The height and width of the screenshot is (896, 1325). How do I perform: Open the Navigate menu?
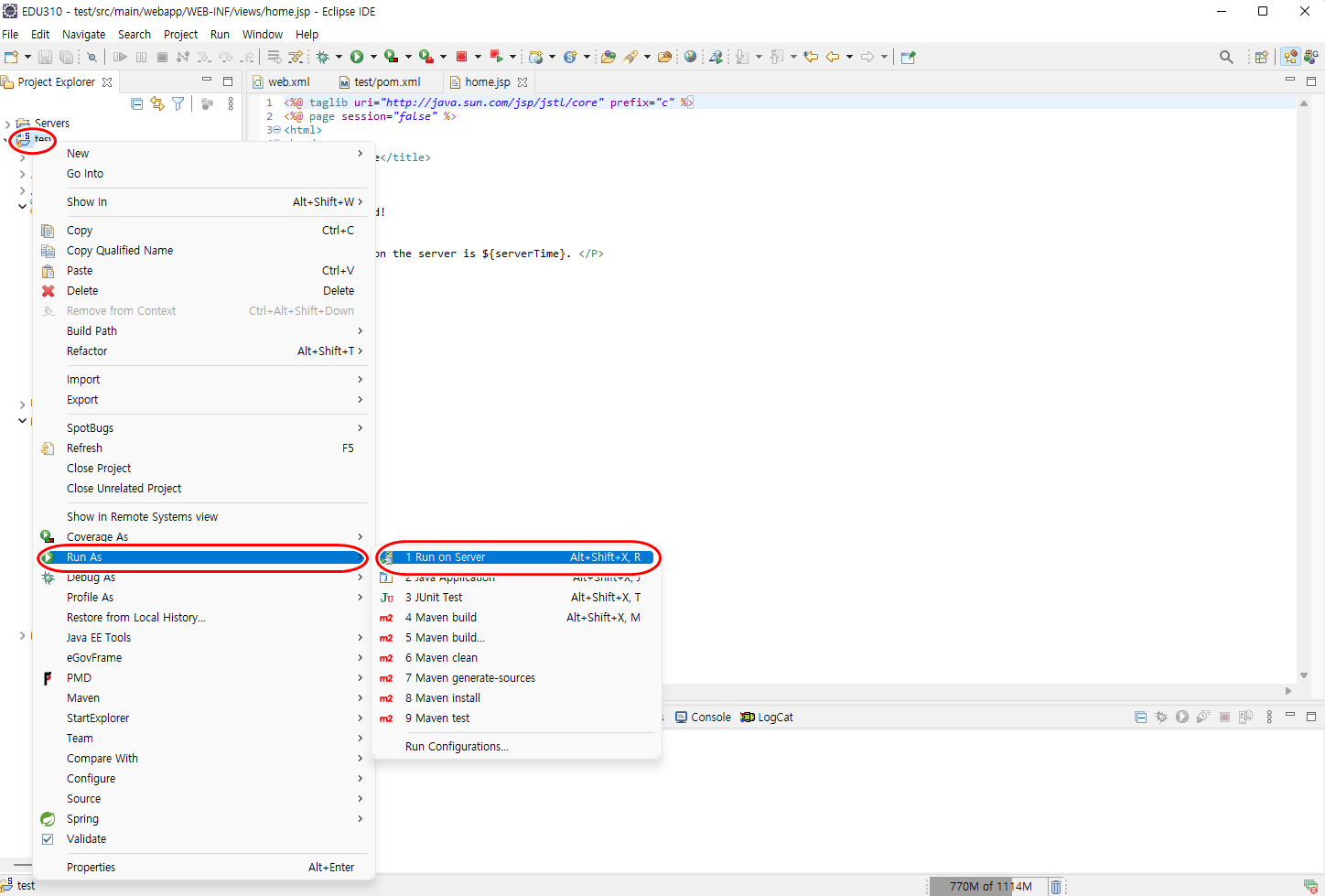pyautogui.click(x=83, y=34)
